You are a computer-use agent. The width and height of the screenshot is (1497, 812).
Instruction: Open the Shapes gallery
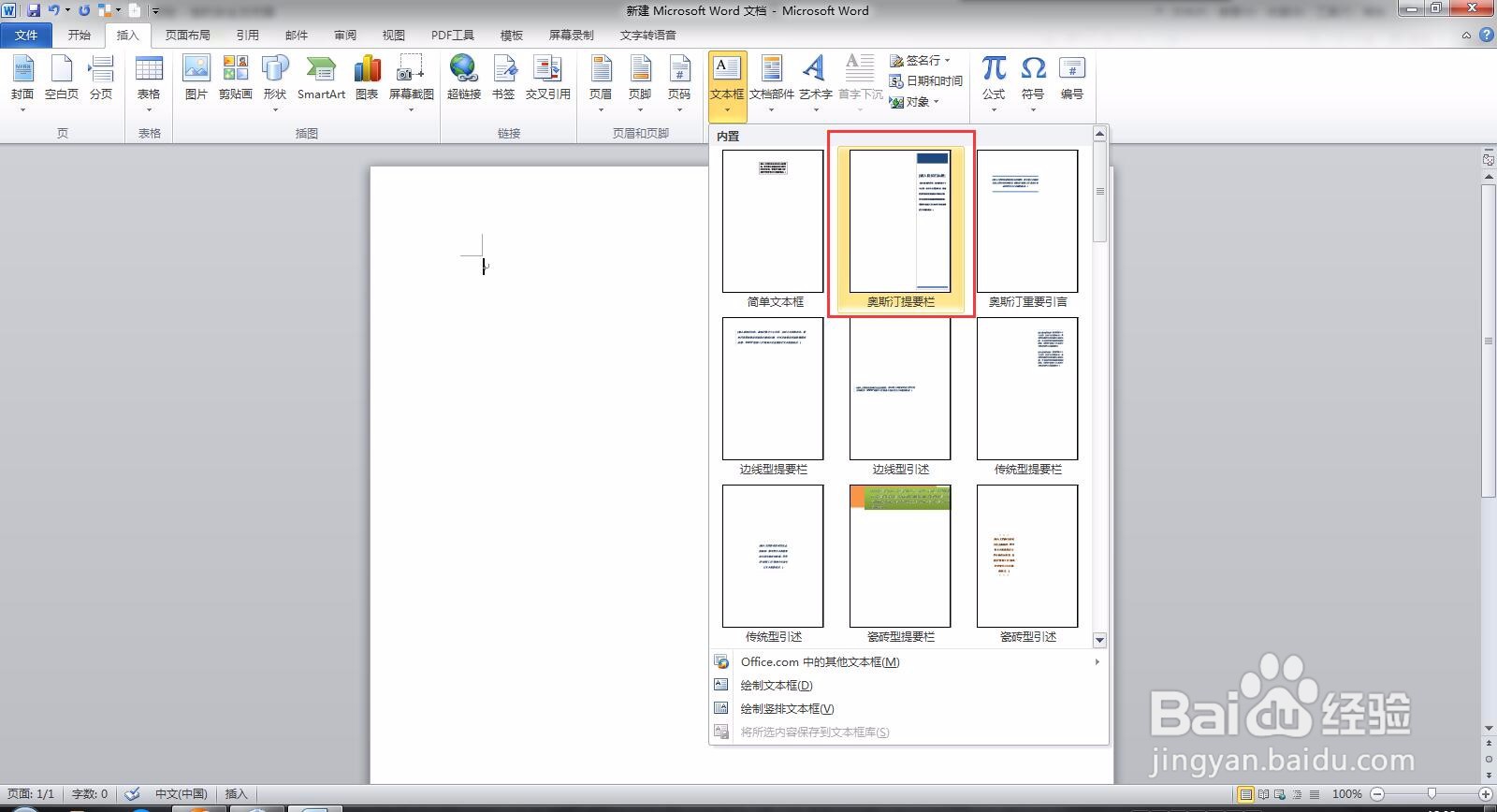[275, 82]
